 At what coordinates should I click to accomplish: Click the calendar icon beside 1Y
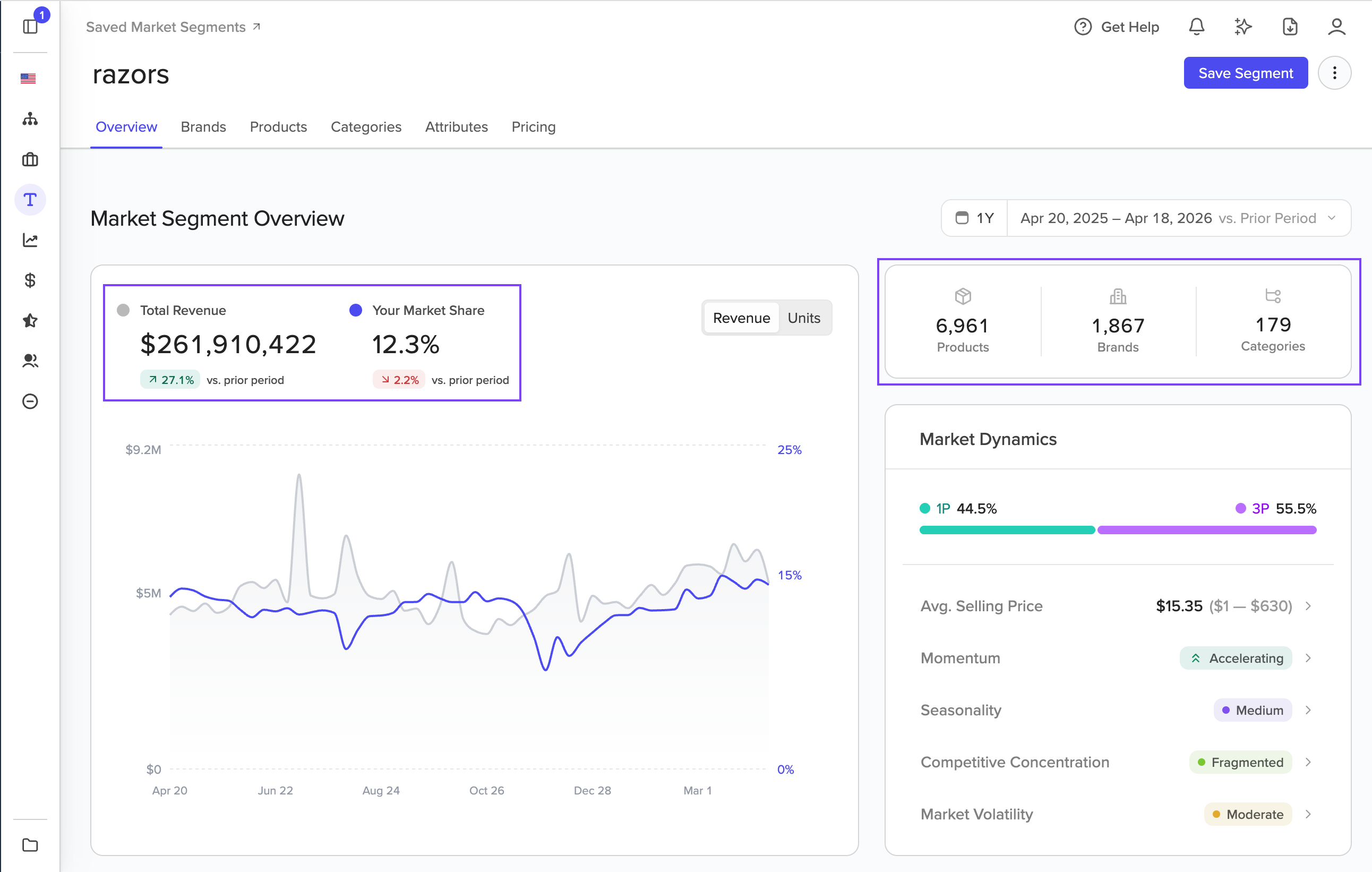962,218
